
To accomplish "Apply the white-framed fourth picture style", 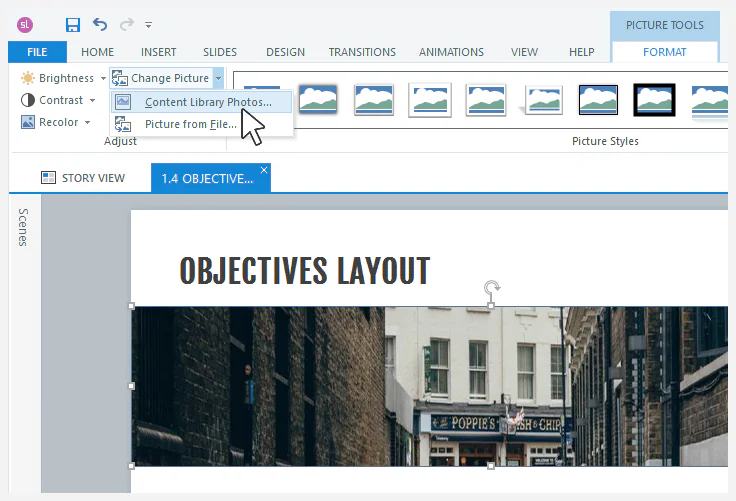I will [430, 100].
